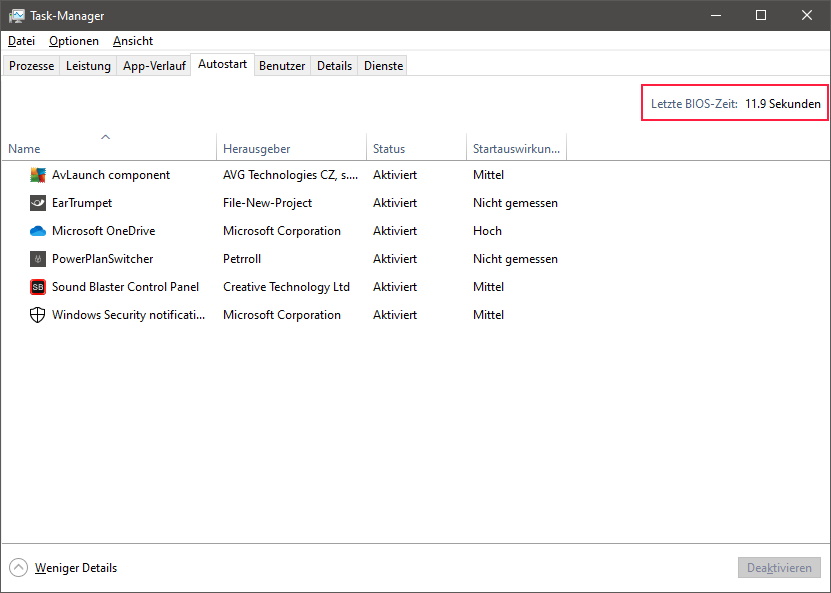
Task: Click Microsoft Corporation in Windows Security row
Action: click(x=281, y=315)
